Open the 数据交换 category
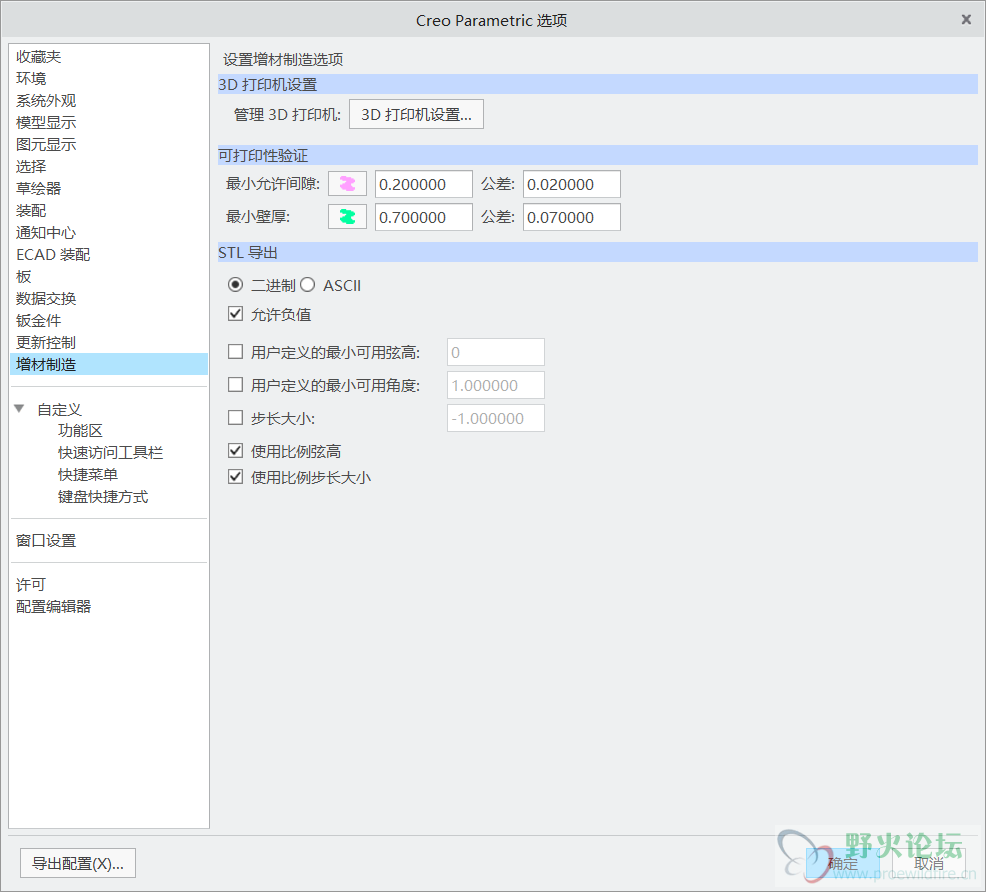 pos(109,299)
